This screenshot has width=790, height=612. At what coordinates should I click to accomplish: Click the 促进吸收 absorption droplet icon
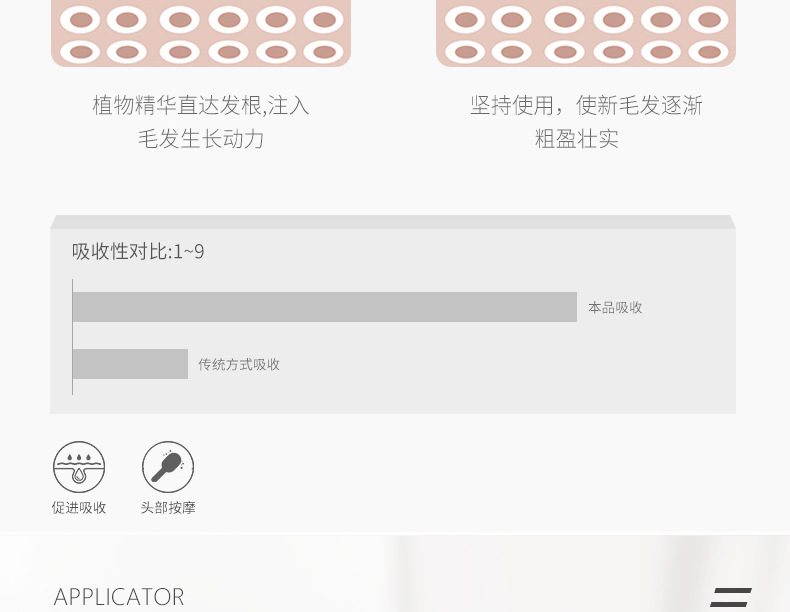pos(79,467)
